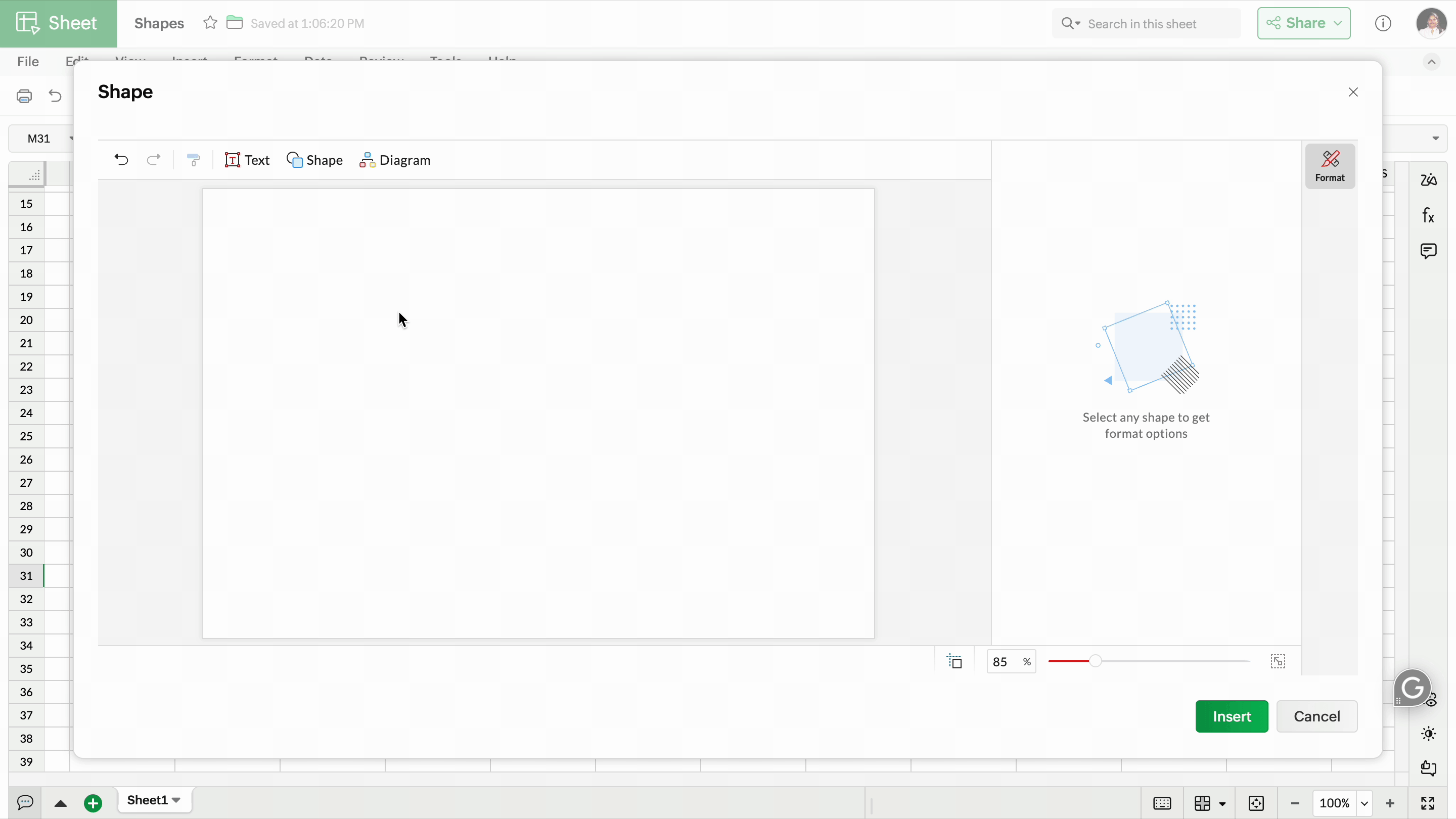The width and height of the screenshot is (1456, 819).
Task: Select the Text tool in Shape dialog
Action: pyautogui.click(x=247, y=160)
